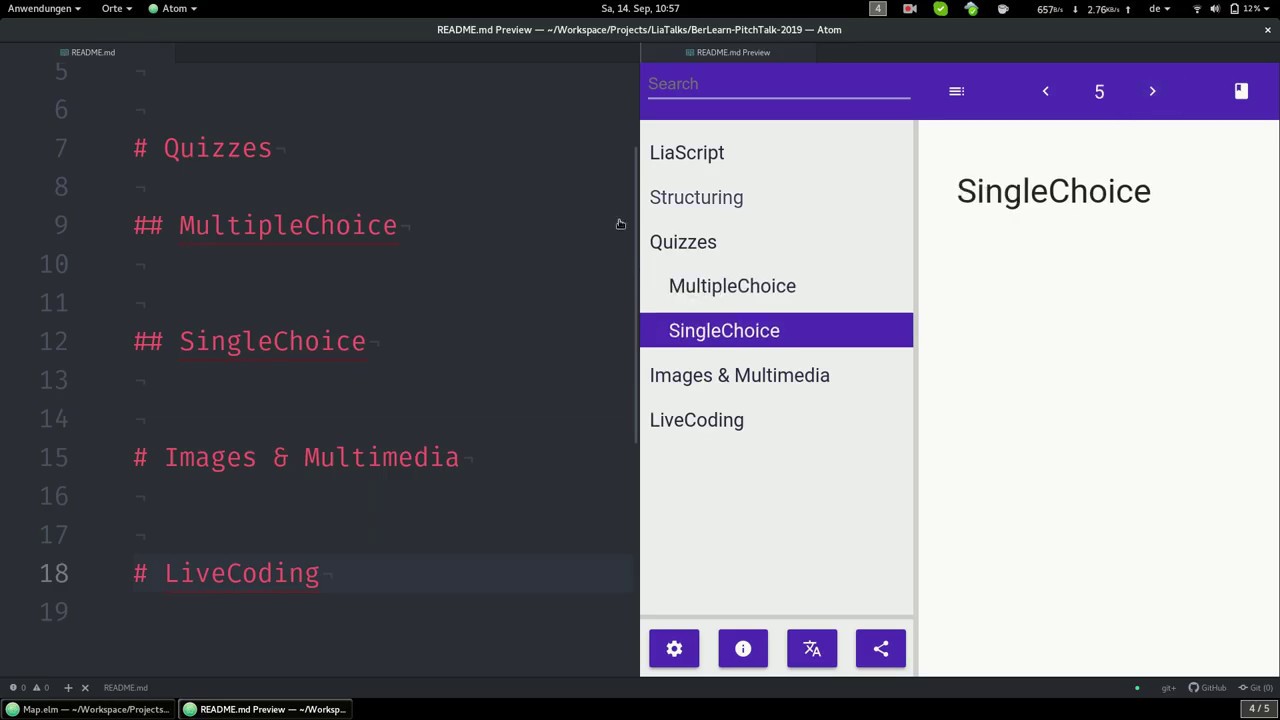1280x720 pixels.
Task: Click the share button in preview
Action: [881, 649]
